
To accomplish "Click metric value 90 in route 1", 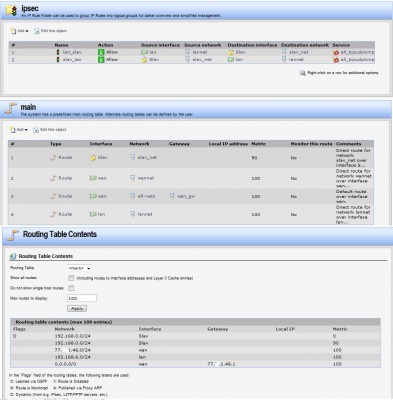I will tap(254, 158).
